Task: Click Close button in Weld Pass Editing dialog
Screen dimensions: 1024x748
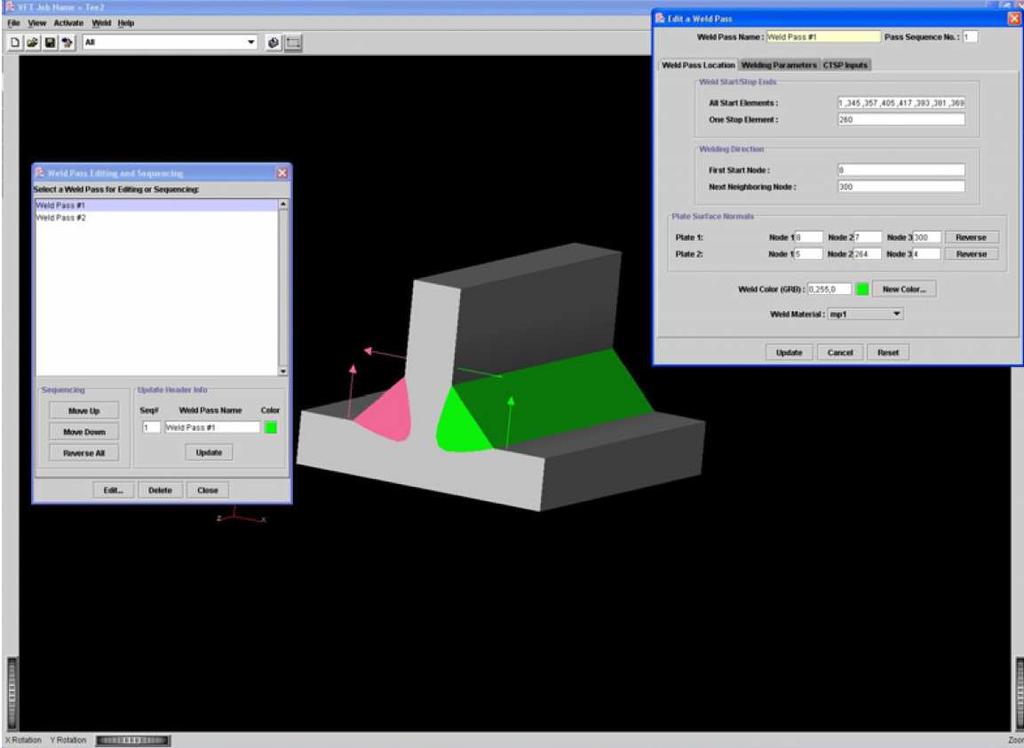Action: [x=208, y=490]
